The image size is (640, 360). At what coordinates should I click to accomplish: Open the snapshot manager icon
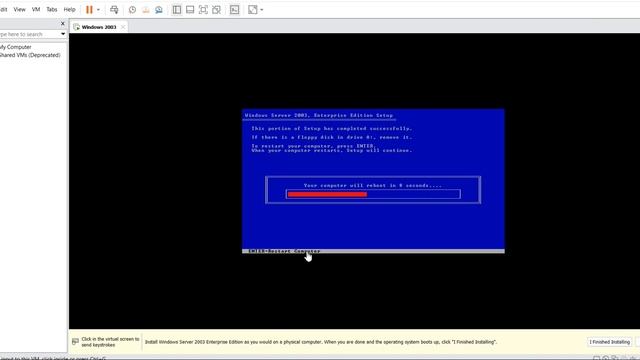click(159, 10)
